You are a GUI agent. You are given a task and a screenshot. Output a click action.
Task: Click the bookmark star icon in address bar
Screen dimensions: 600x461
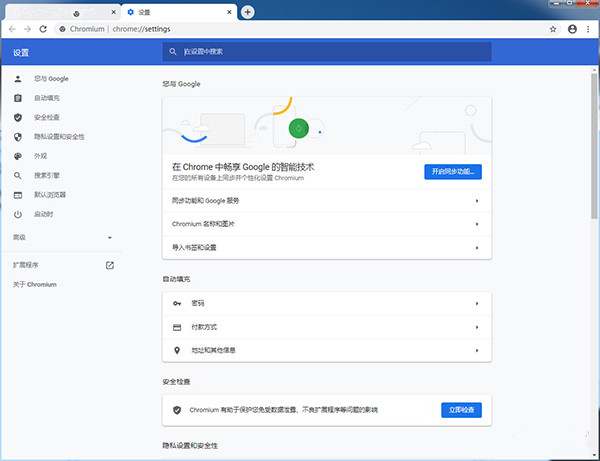pyautogui.click(x=553, y=29)
